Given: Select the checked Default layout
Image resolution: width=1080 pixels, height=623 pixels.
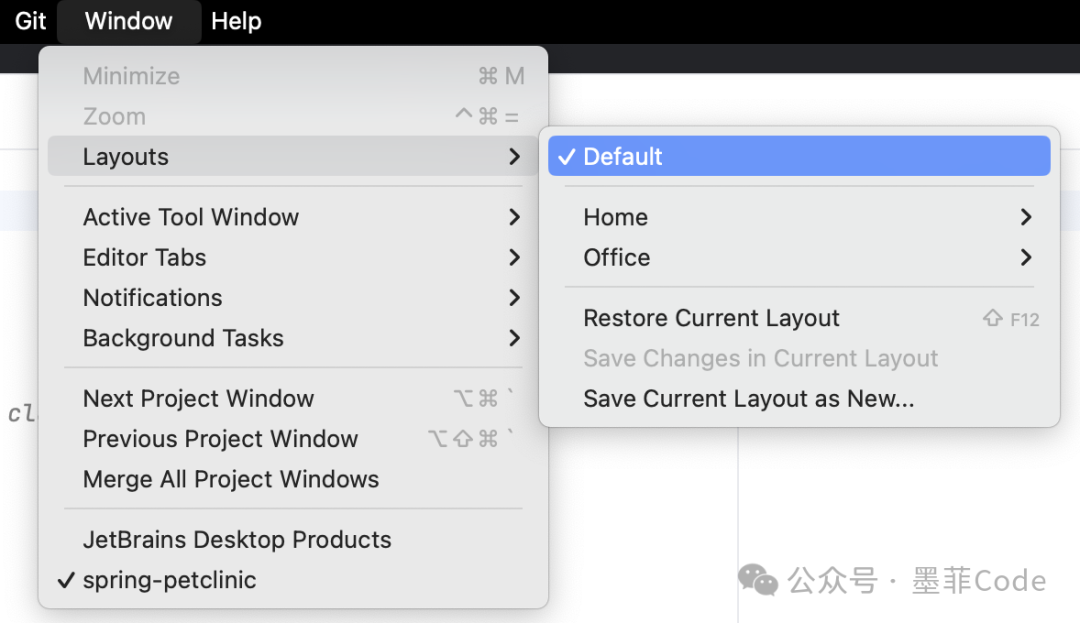Looking at the screenshot, I should pyautogui.click(x=623, y=157).
